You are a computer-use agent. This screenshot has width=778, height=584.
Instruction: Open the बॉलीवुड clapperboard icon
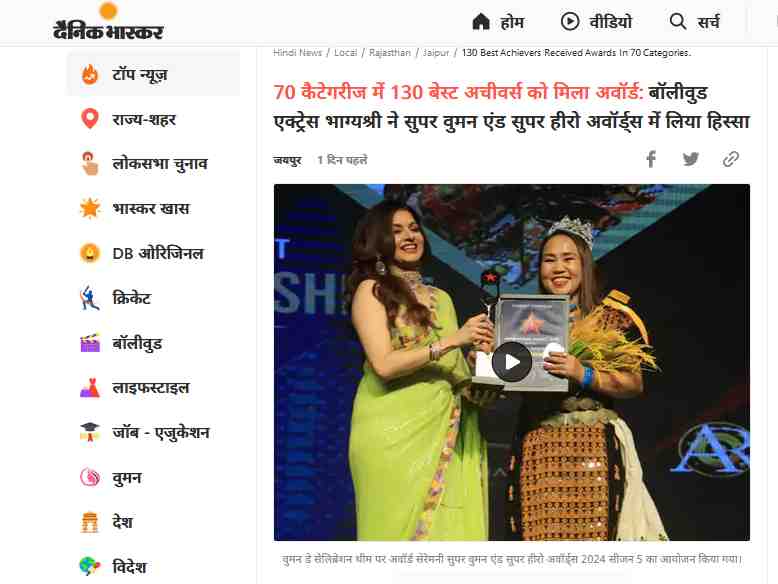point(90,343)
